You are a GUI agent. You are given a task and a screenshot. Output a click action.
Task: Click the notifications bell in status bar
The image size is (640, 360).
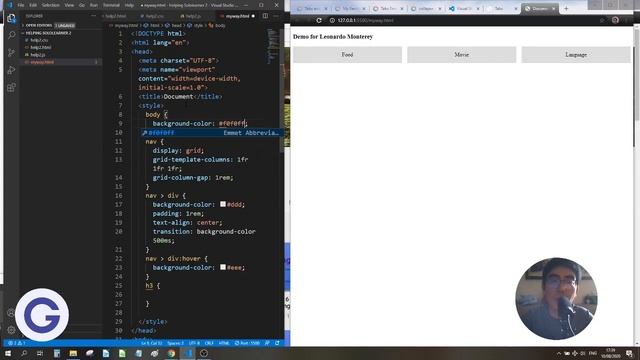click(x=277, y=343)
